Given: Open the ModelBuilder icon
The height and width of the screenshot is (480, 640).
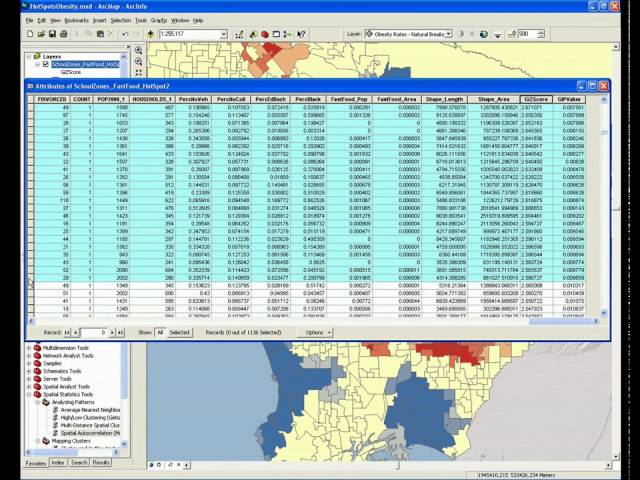Looking at the screenshot, I should click(x=288, y=34).
